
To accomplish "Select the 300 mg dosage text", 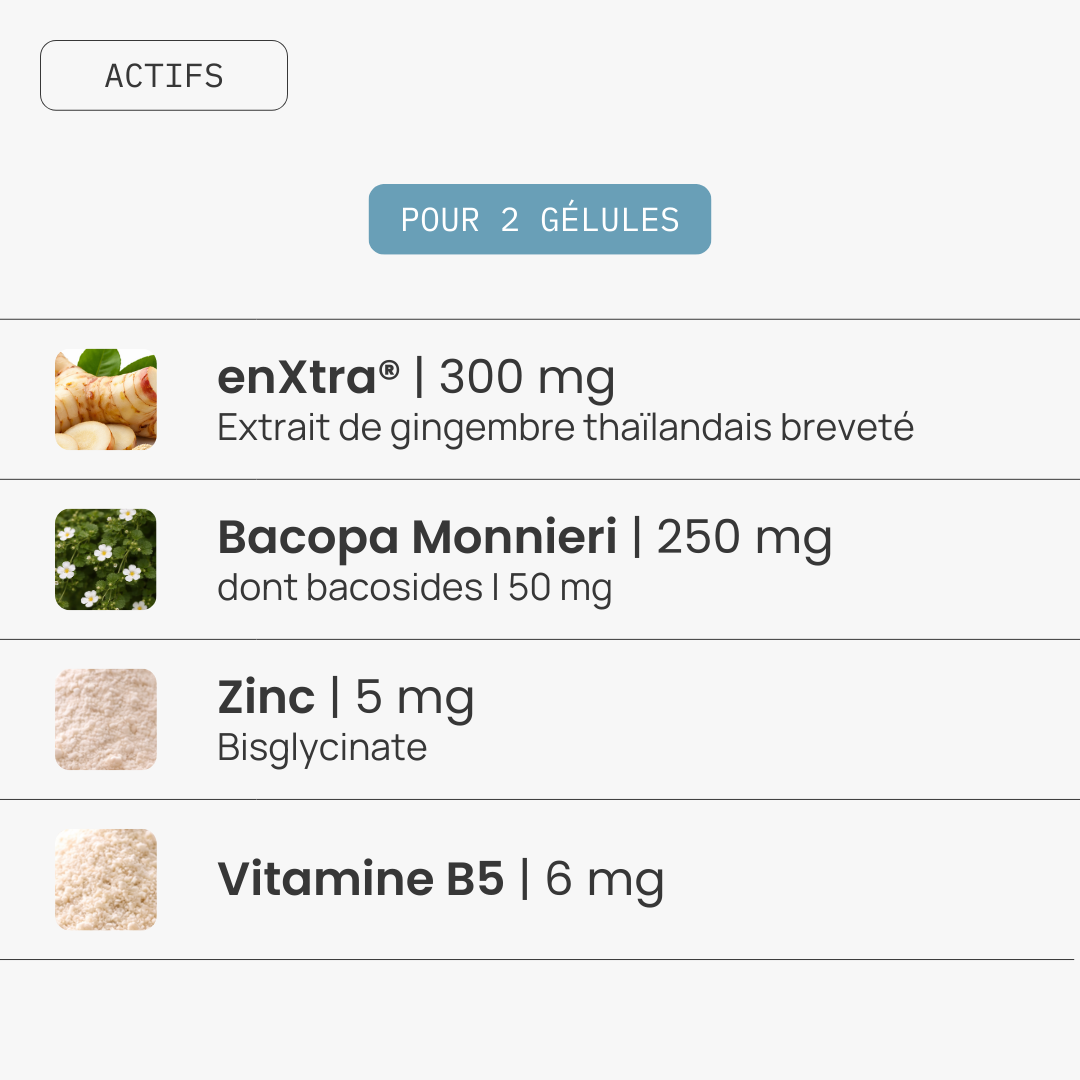I will [x=527, y=378].
